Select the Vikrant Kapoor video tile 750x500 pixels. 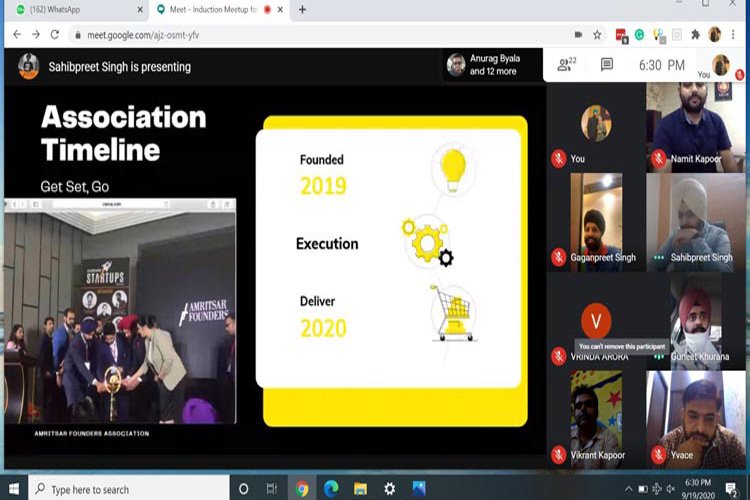(x=596, y=420)
